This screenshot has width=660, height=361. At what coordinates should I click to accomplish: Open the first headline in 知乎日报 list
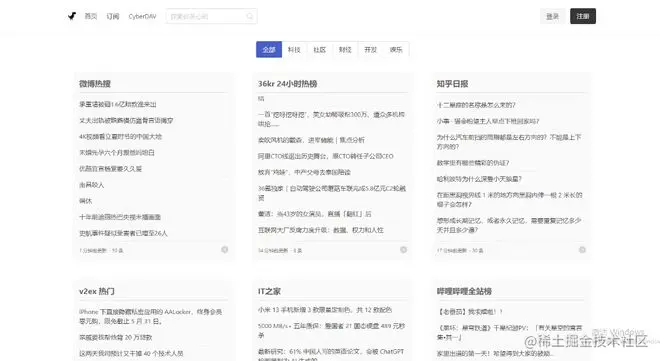(x=476, y=105)
